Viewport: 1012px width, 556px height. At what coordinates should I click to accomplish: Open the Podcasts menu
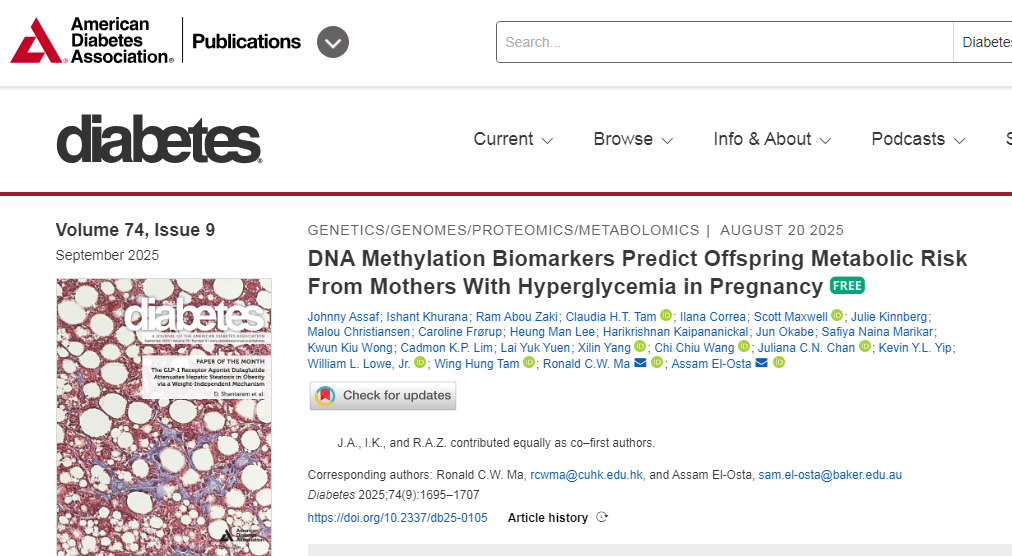pyautogui.click(x=918, y=139)
